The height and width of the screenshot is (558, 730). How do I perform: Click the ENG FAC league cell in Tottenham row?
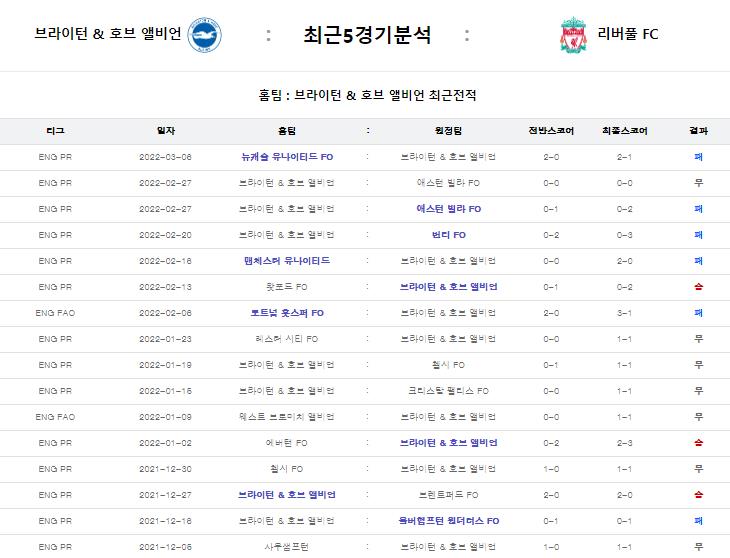tap(55, 313)
